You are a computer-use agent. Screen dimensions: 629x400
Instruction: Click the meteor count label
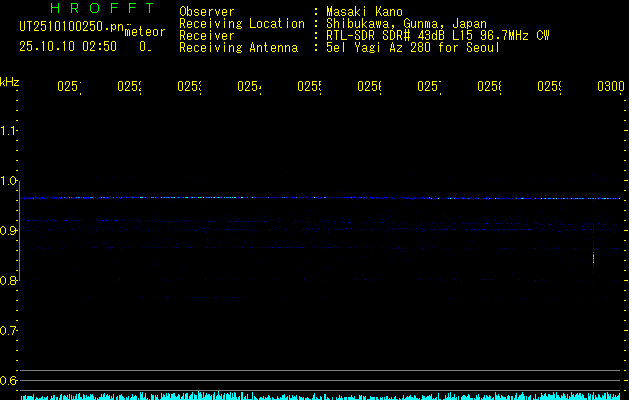(144, 32)
